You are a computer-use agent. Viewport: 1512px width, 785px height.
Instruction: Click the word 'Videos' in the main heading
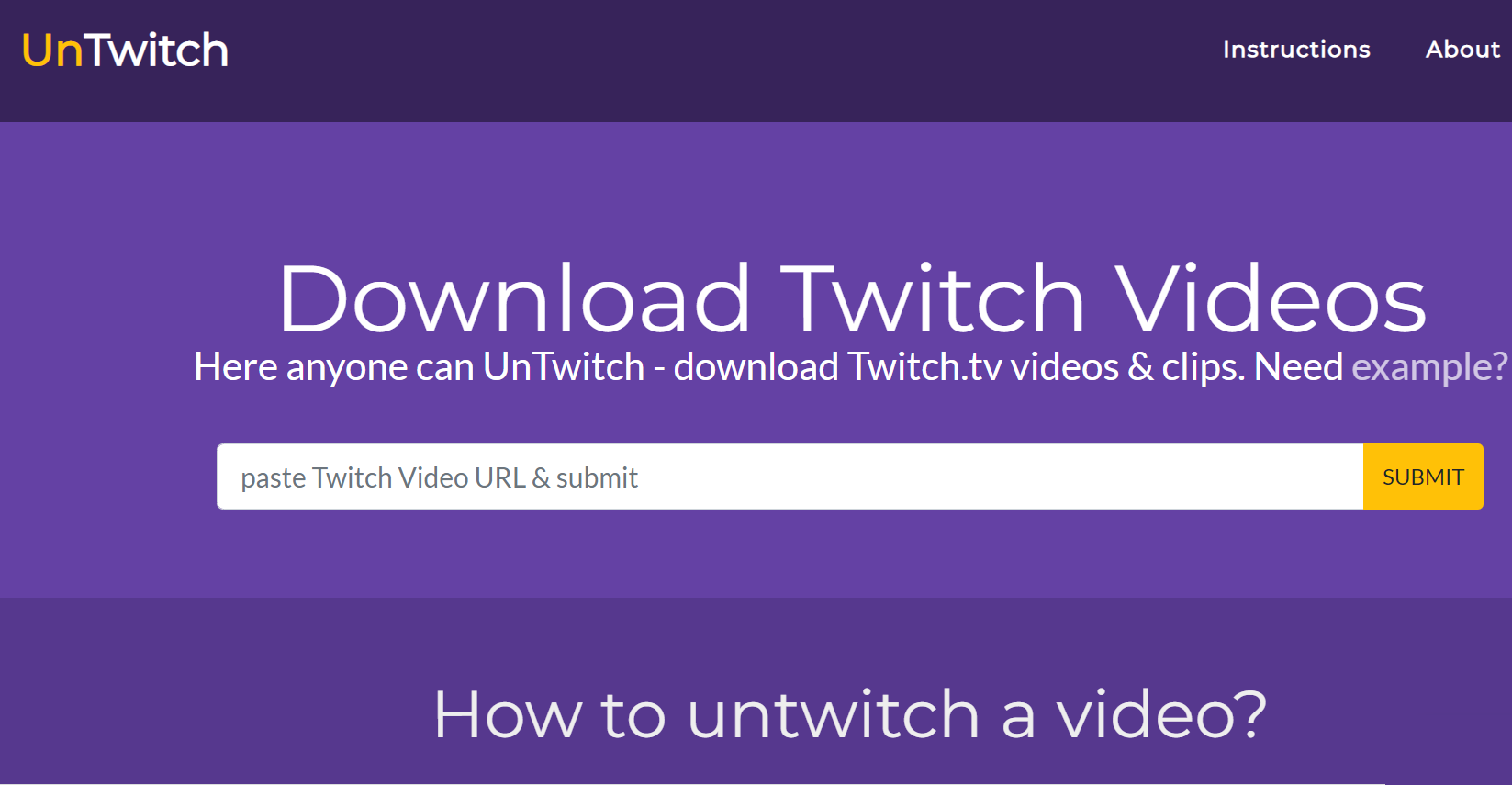1271,298
